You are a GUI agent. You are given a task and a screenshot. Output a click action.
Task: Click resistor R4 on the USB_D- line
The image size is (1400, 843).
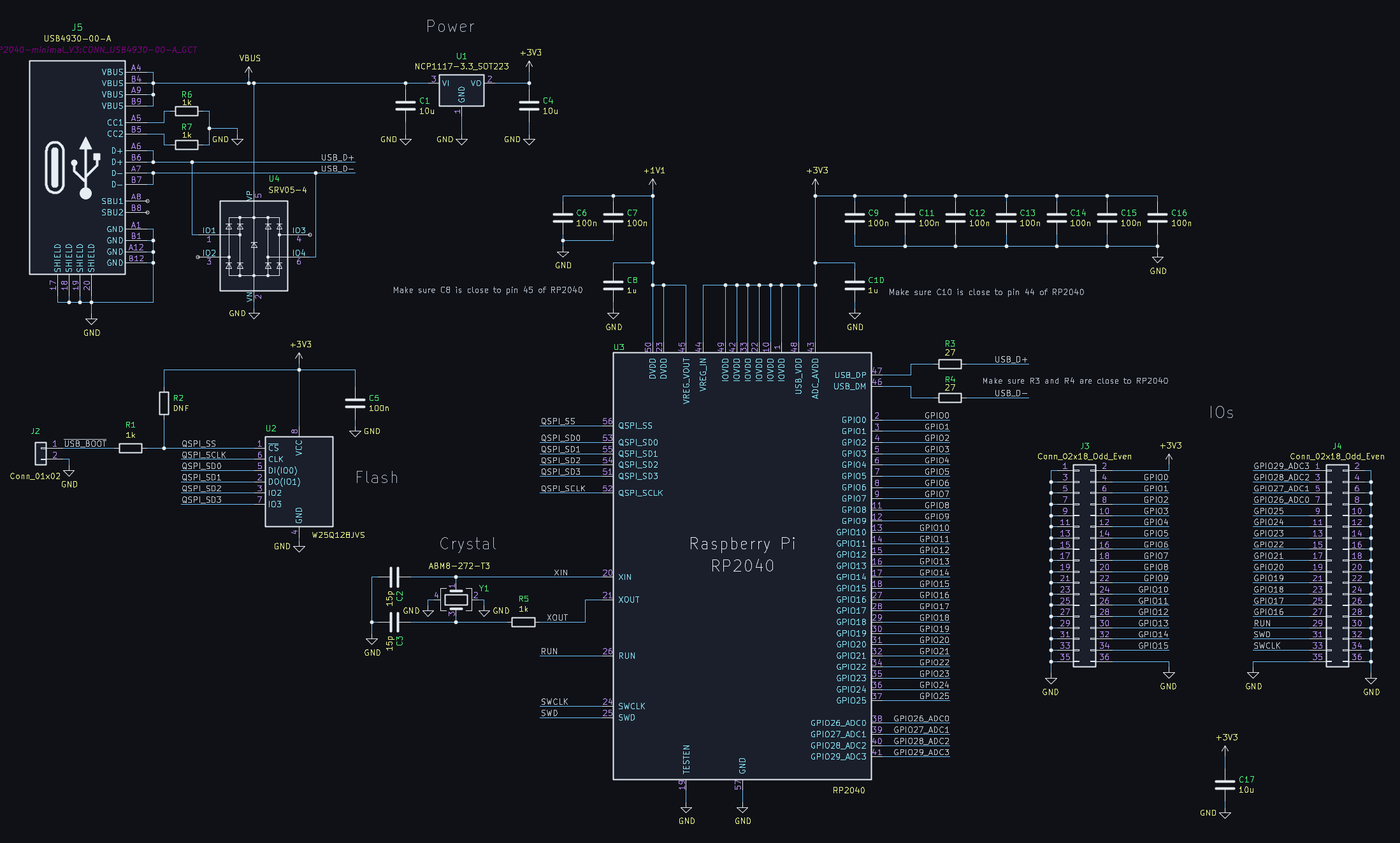949,398
